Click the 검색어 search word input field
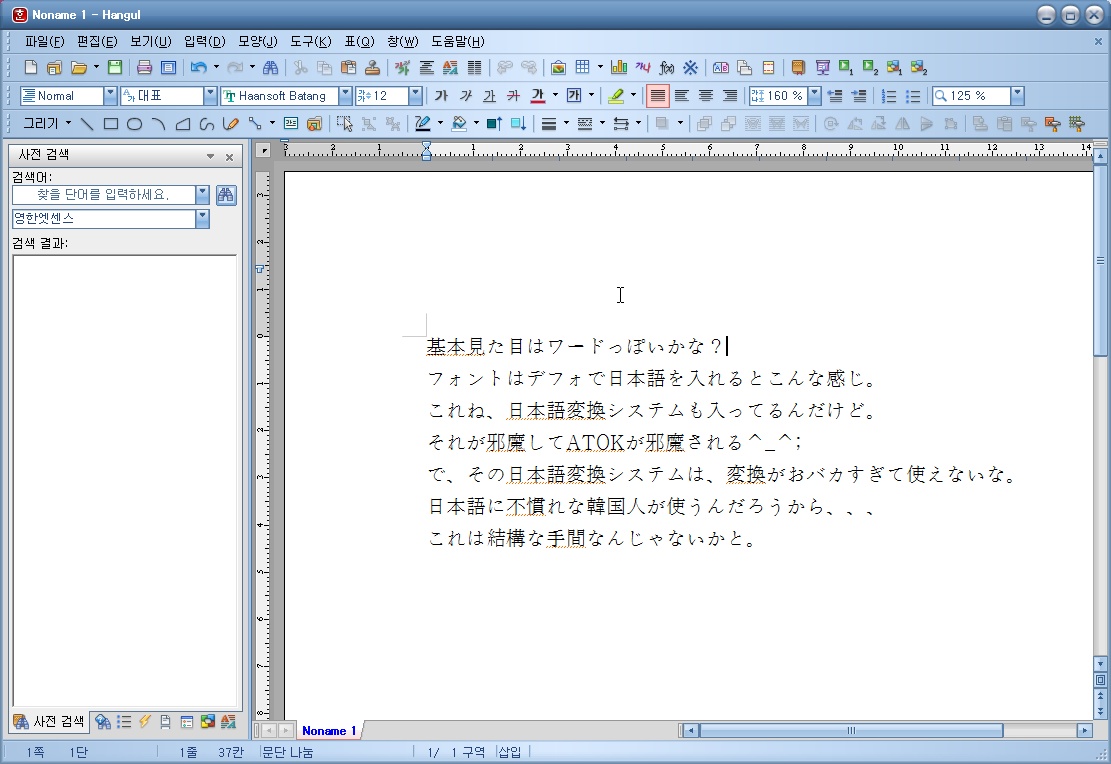Screen dimensions: 1111x764 [103, 194]
